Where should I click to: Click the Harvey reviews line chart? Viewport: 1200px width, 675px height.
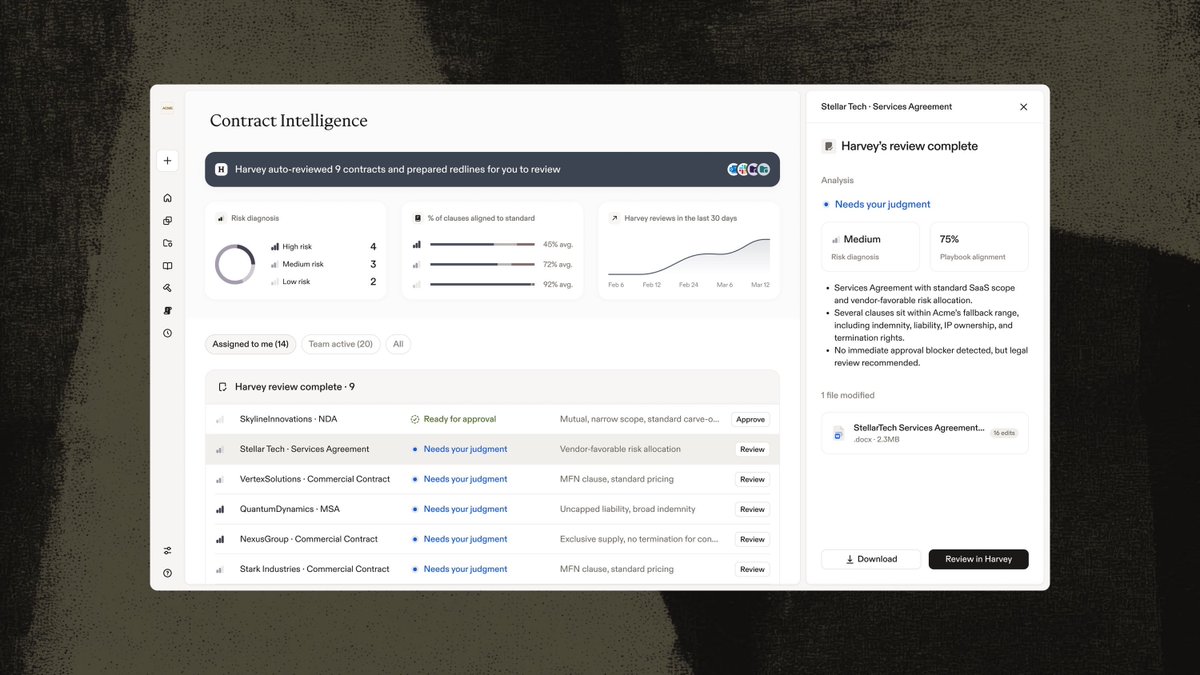689,256
